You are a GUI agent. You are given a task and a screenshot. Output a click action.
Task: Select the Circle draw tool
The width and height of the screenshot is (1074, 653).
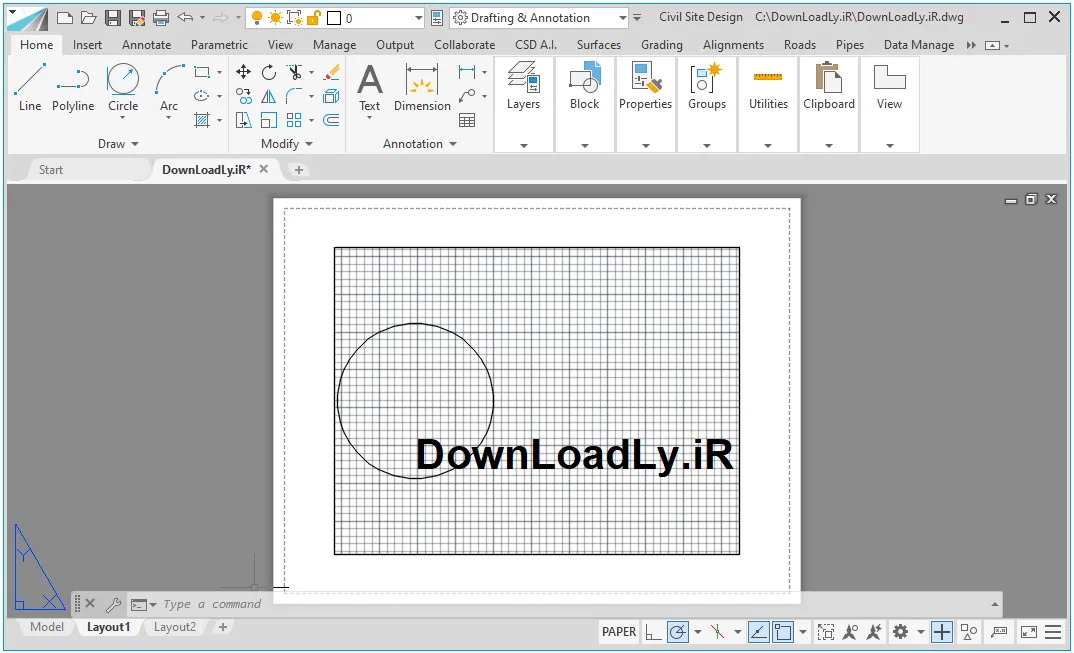click(123, 87)
